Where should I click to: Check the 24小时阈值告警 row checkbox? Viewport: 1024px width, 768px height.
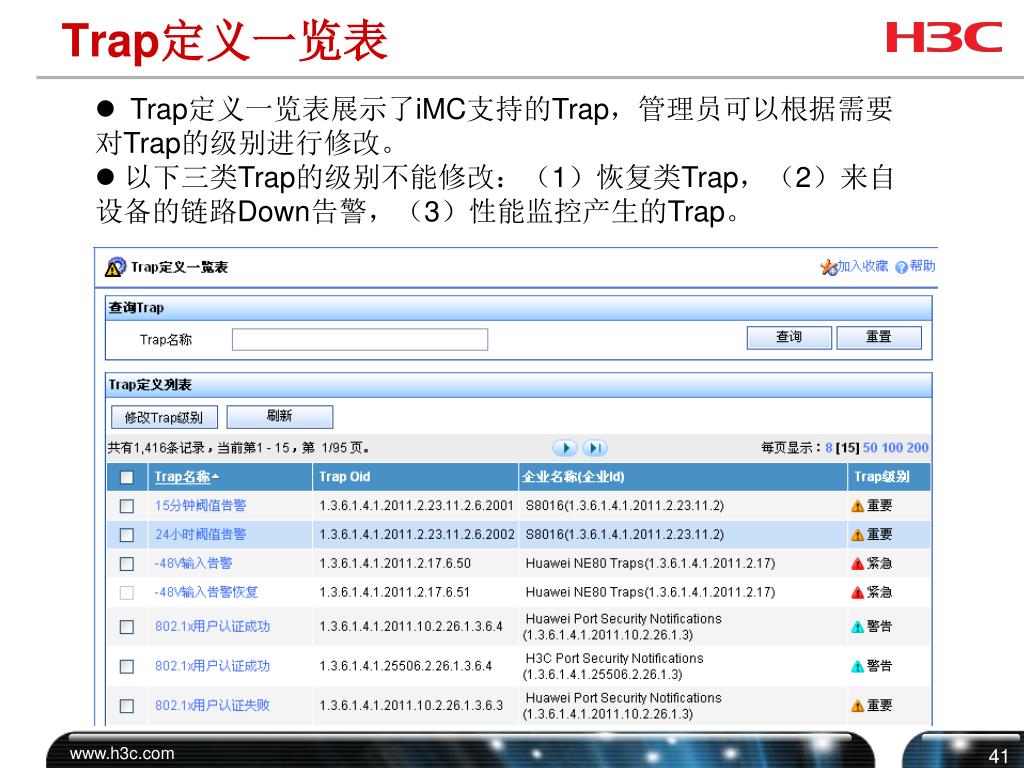pos(127,535)
